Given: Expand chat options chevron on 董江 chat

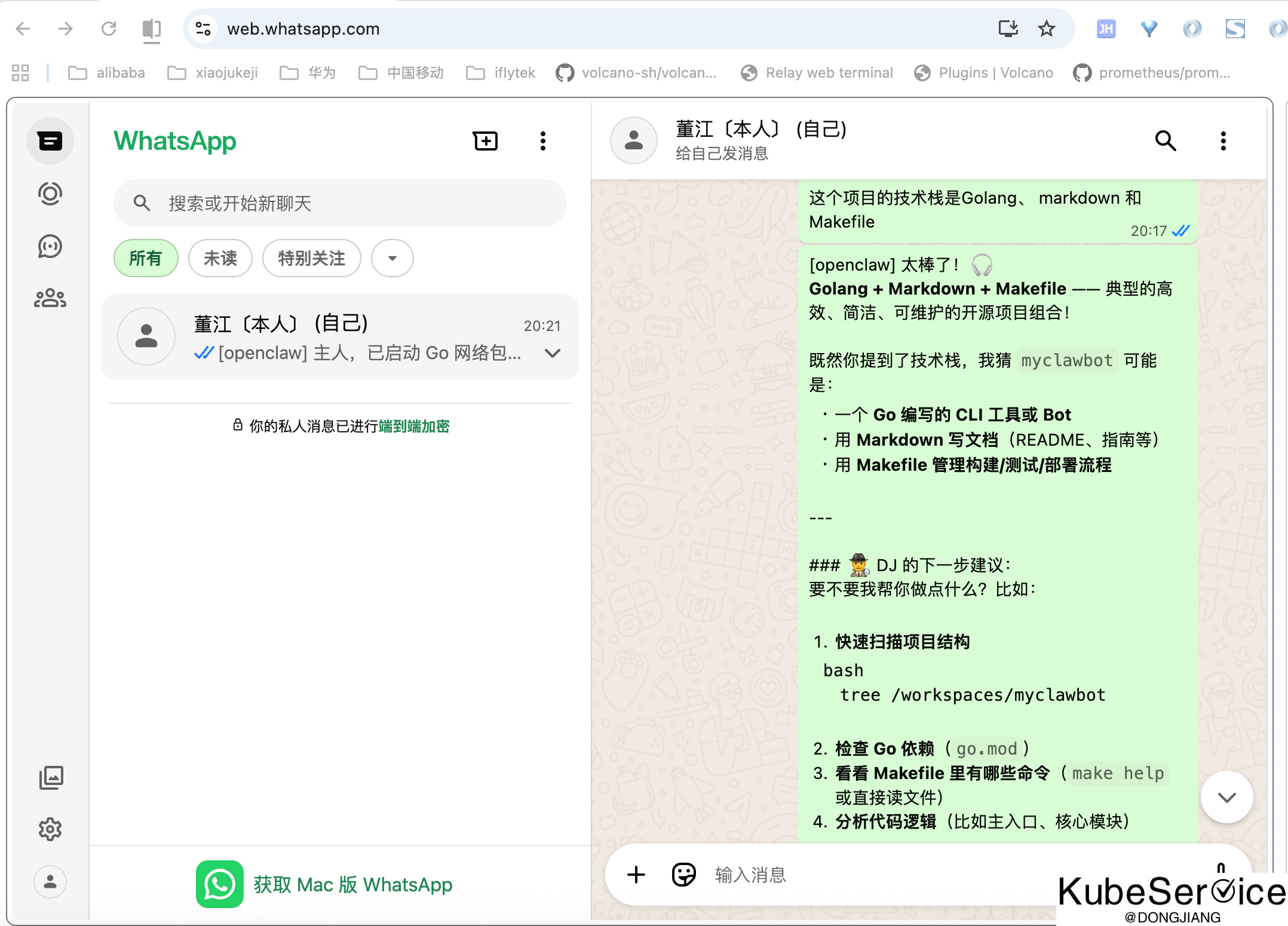Looking at the screenshot, I should [x=553, y=353].
